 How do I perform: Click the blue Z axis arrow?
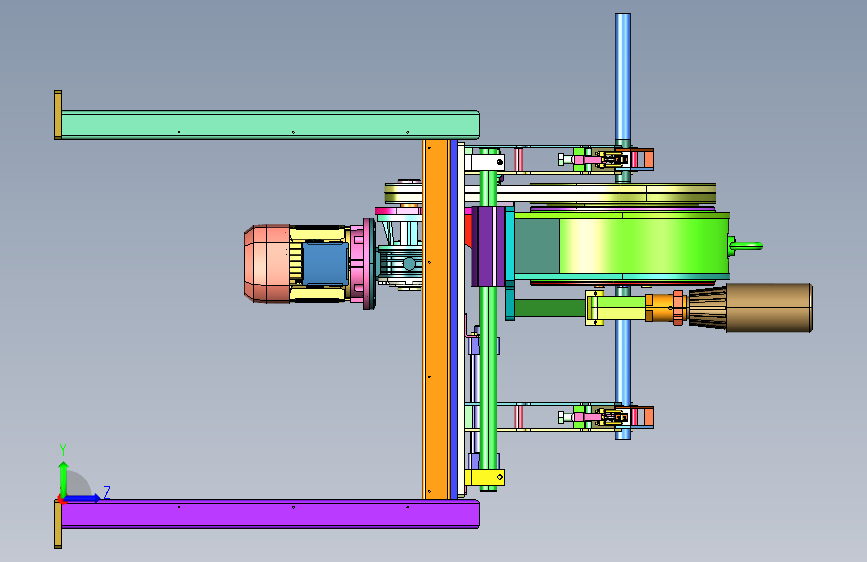click(x=83, y=498)
